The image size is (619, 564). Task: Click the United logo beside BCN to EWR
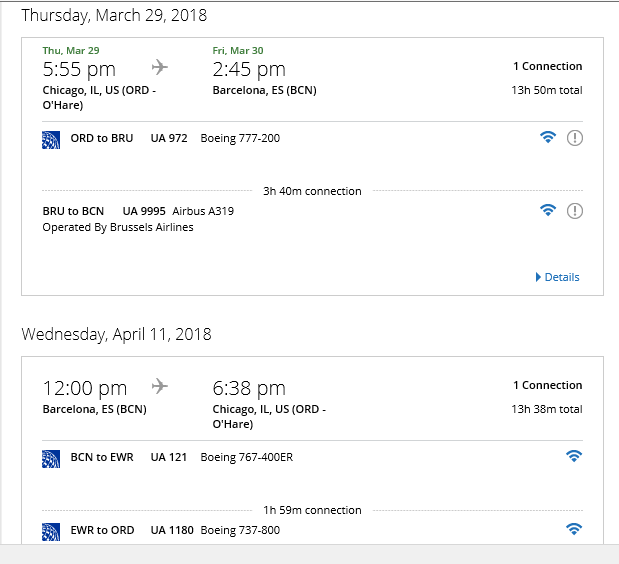click(51, 459)
